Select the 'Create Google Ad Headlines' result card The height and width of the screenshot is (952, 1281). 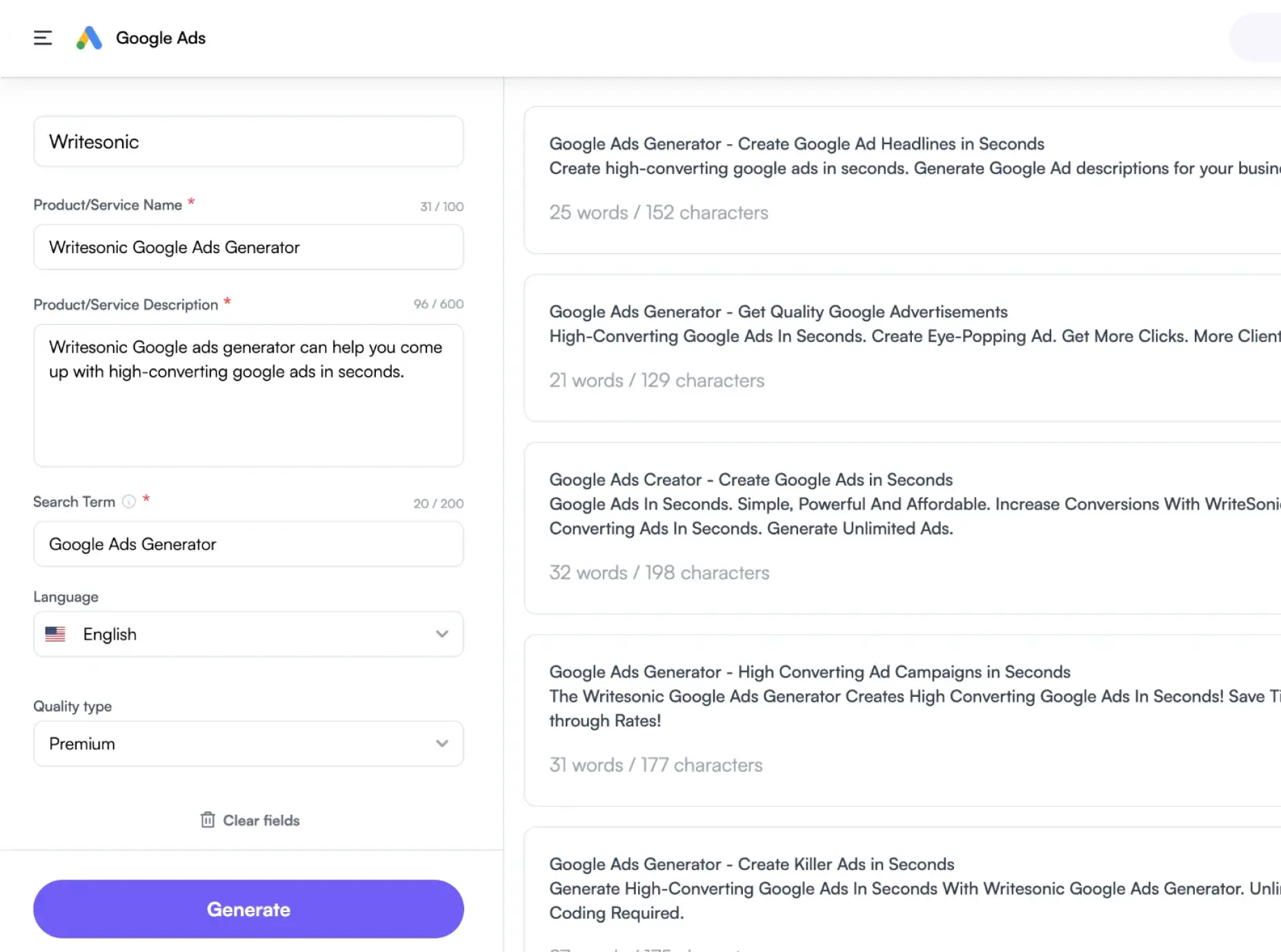click(x=897, y=179)
